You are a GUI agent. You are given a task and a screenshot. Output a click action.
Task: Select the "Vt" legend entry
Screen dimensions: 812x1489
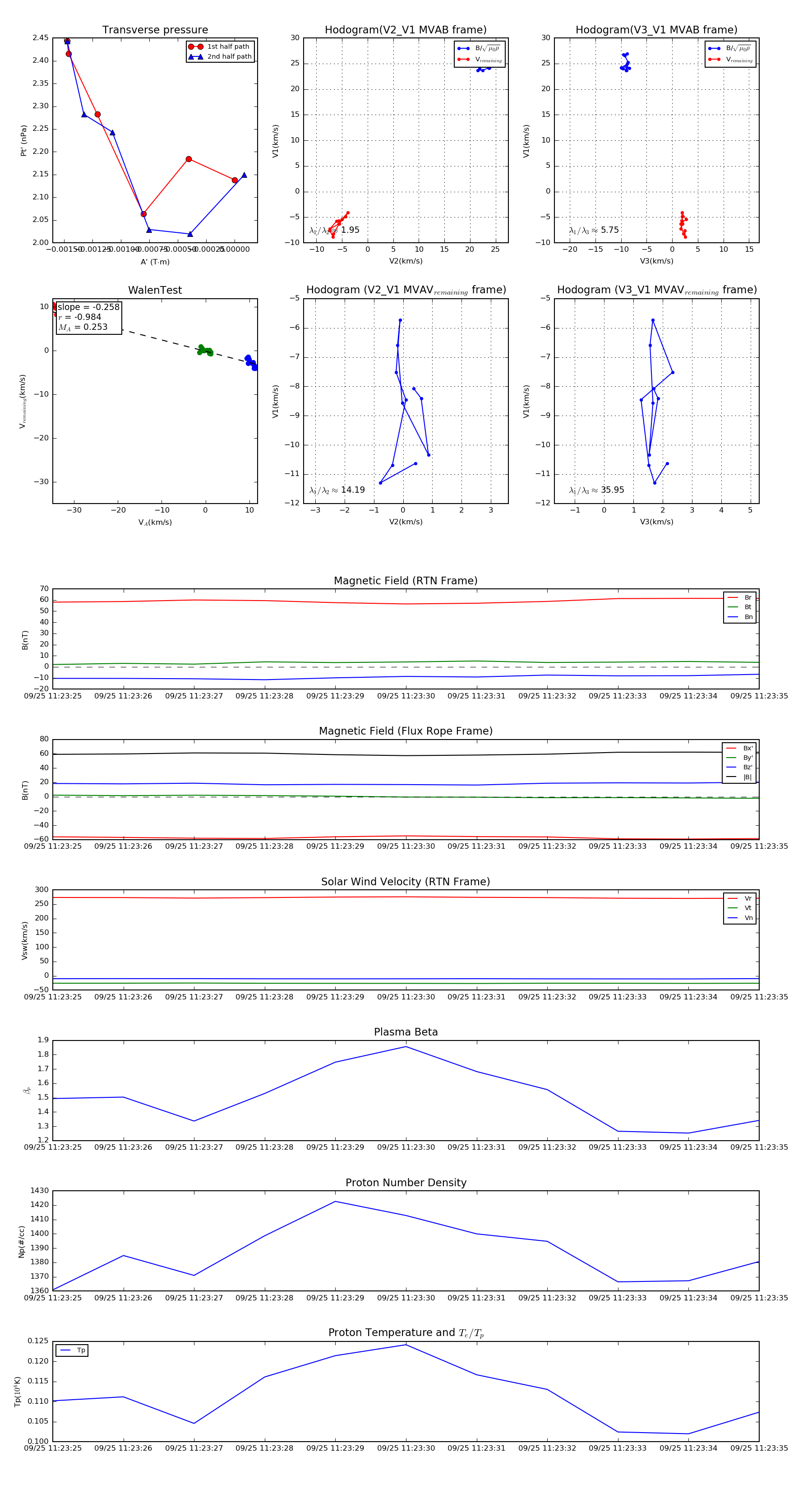coord(740,908)
